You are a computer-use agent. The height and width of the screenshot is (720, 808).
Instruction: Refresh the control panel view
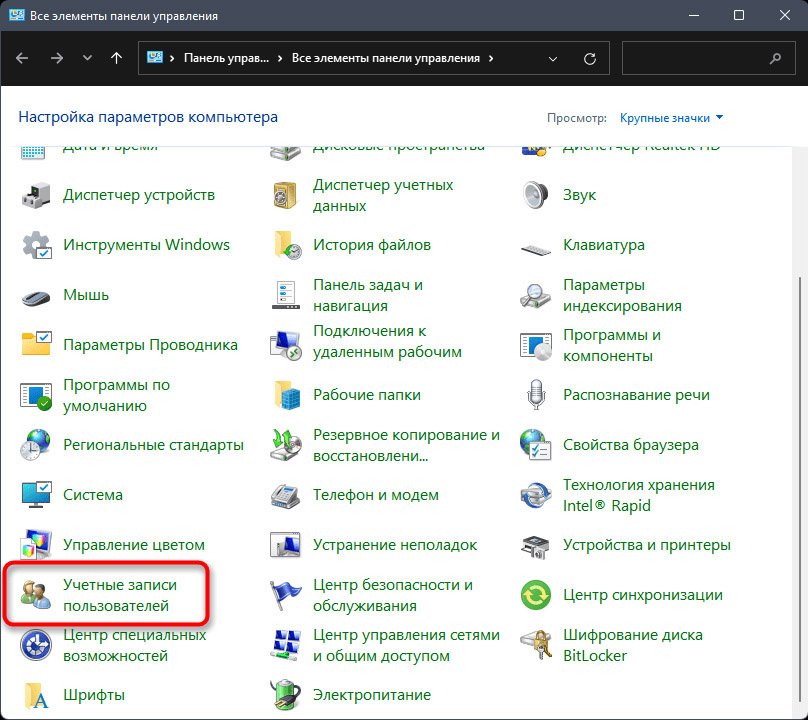tap(590, 59)
